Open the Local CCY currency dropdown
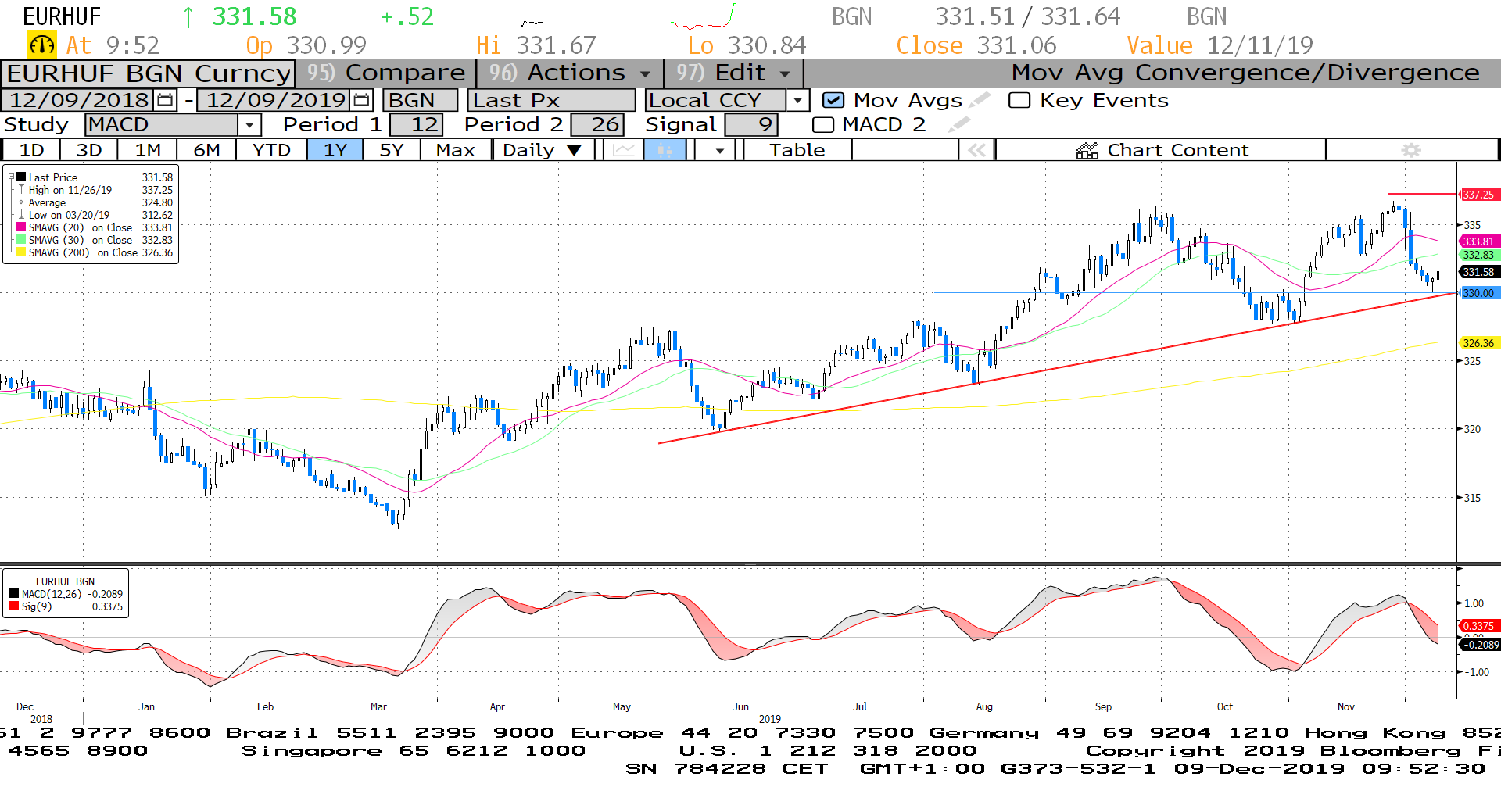 pos(797,100)
